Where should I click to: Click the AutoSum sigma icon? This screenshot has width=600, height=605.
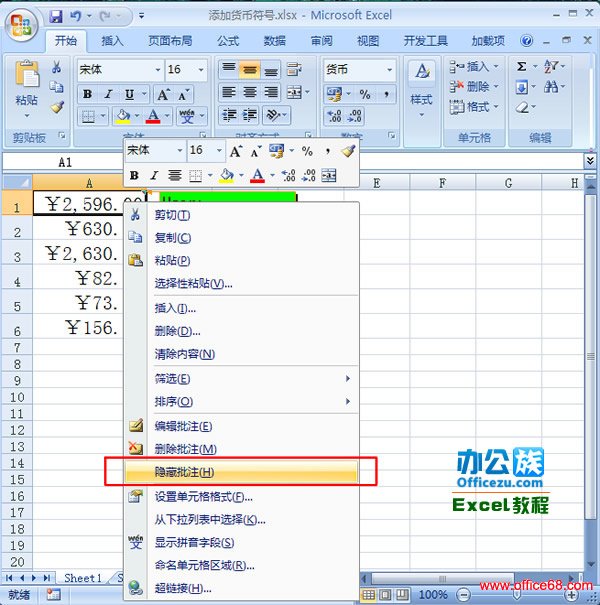522,67
